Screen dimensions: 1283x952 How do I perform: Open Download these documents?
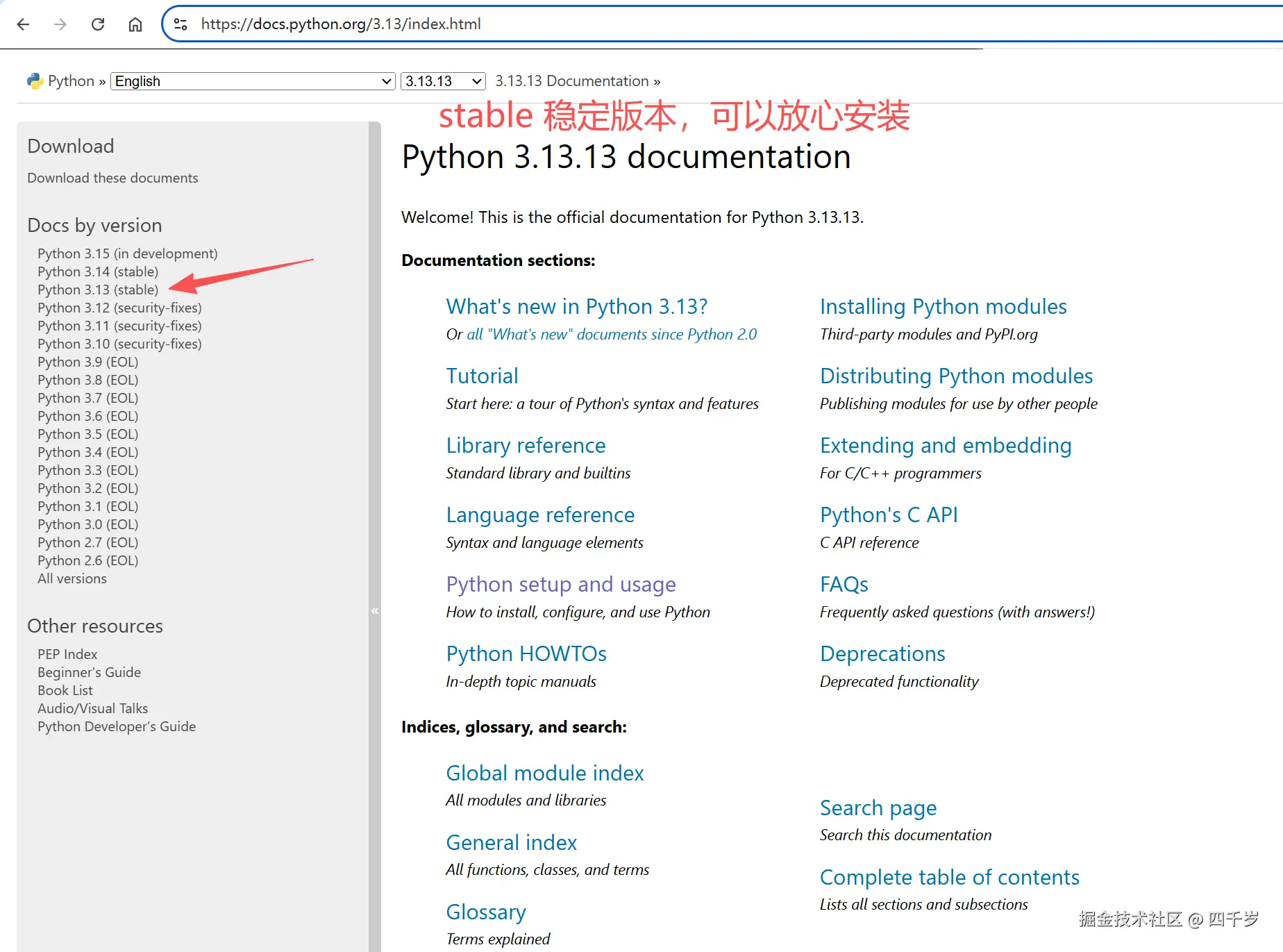tap(112, 178)
